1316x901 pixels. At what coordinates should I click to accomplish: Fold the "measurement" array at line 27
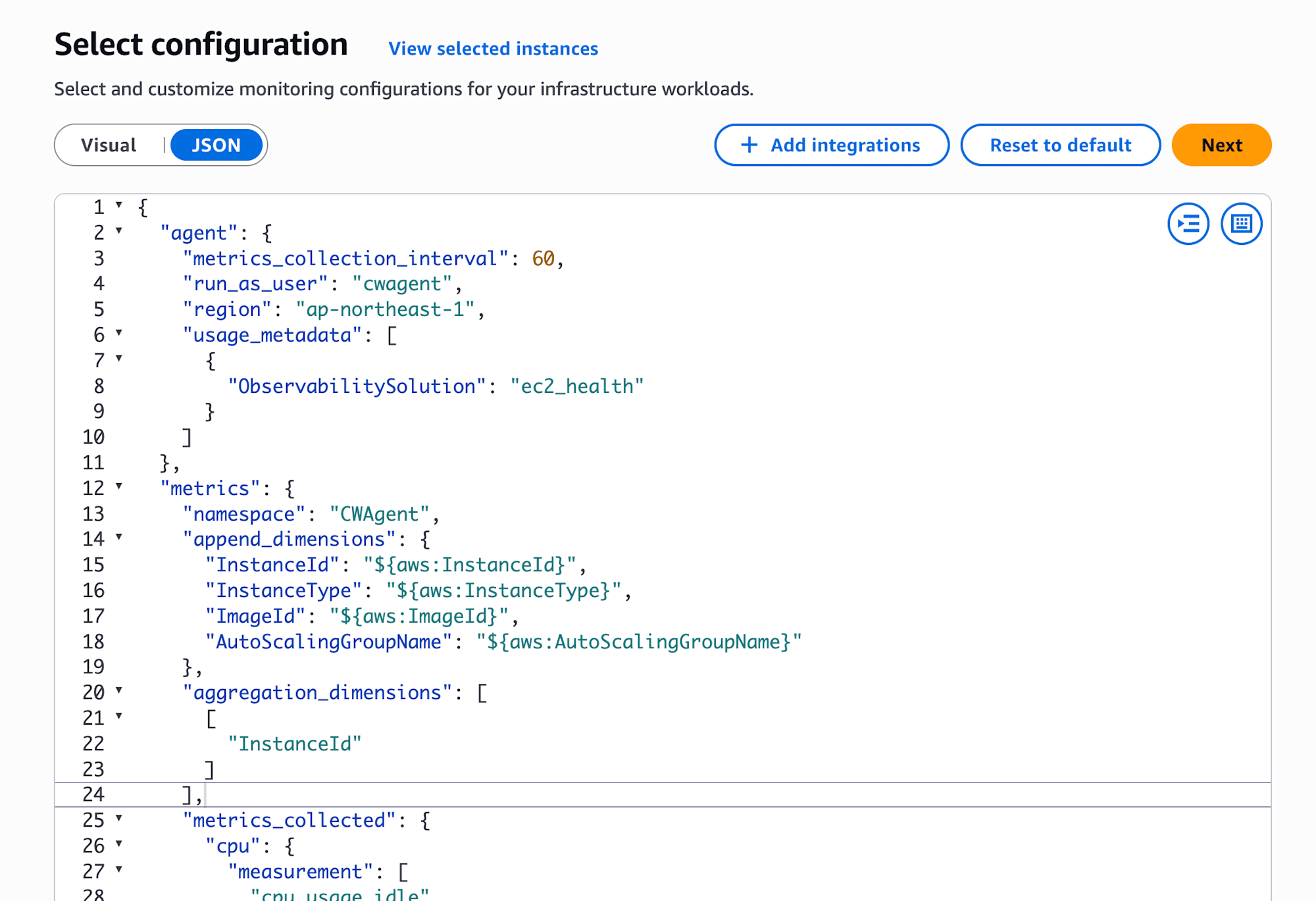[x=119, y=869]
